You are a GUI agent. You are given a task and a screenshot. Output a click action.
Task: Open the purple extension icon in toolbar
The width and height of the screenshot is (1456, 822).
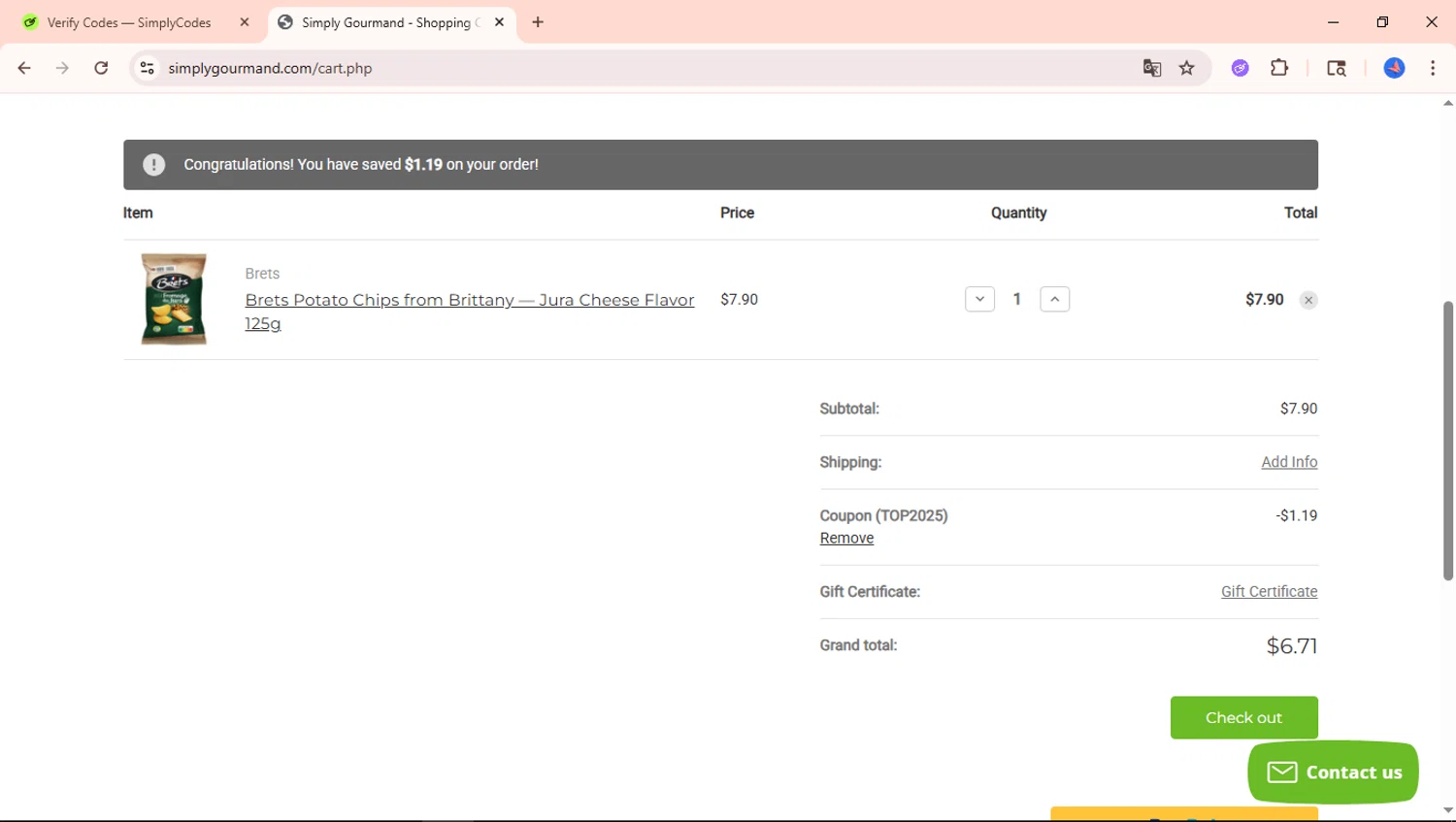(1241, 68)
